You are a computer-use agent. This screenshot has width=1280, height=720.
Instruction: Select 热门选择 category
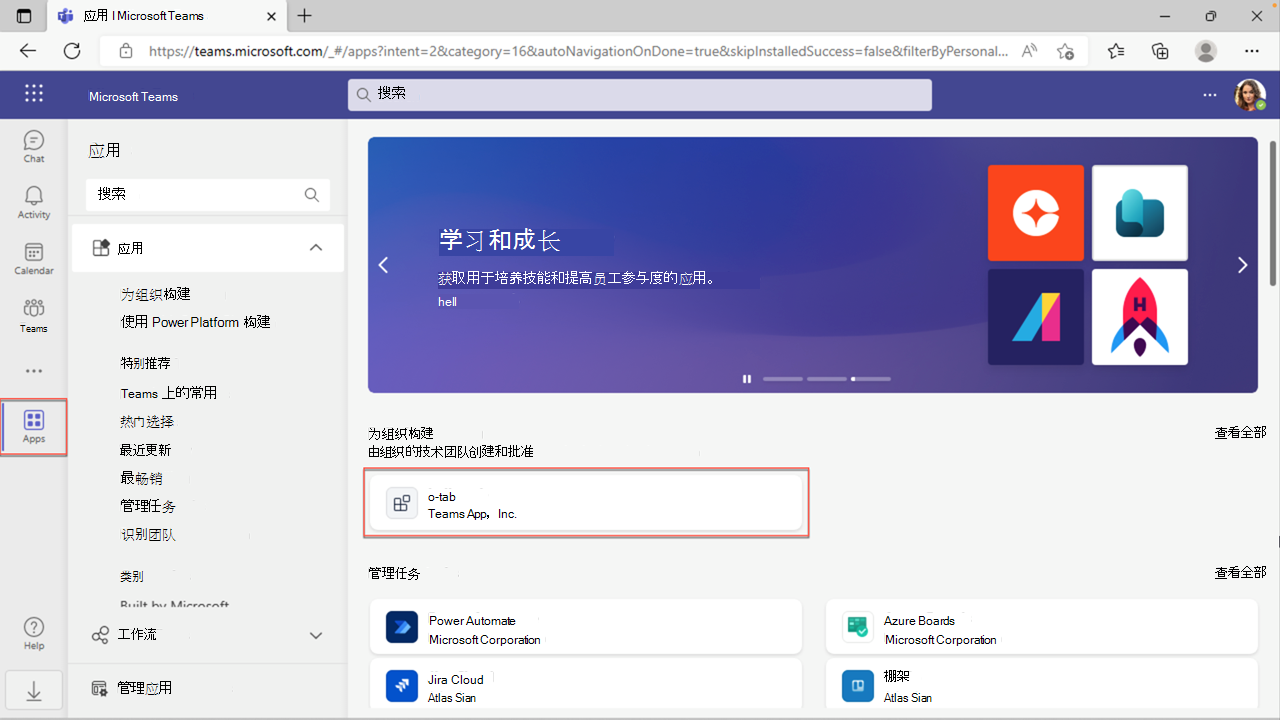point(147,422)
